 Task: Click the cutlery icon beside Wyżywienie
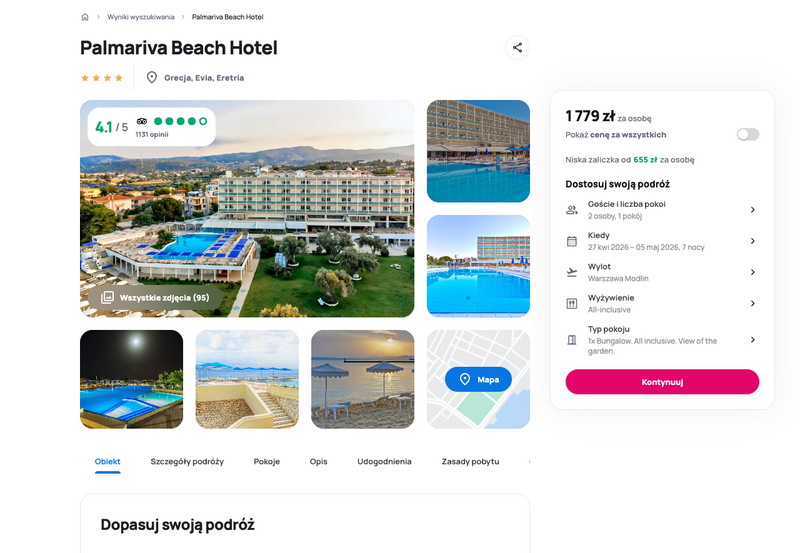pyautogui.click(x=572, y=304)
